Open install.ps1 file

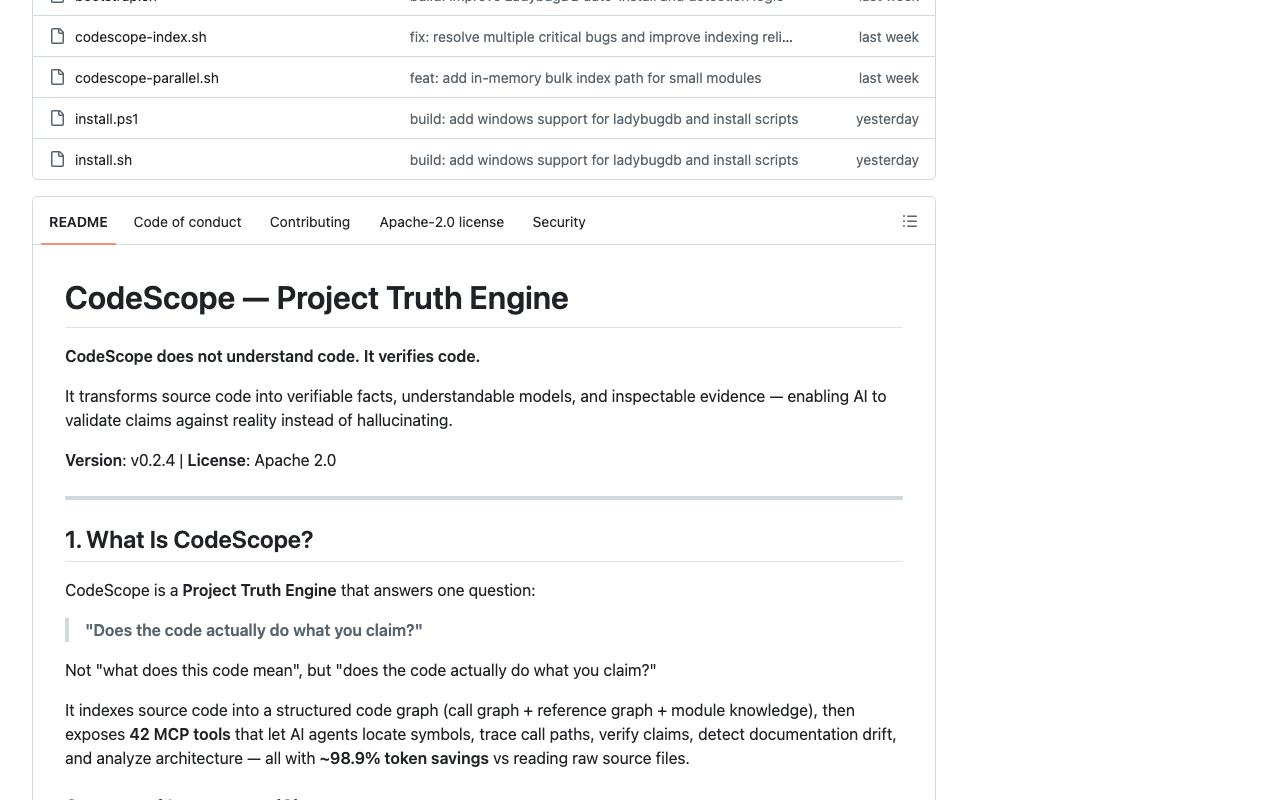click(107, 119)
